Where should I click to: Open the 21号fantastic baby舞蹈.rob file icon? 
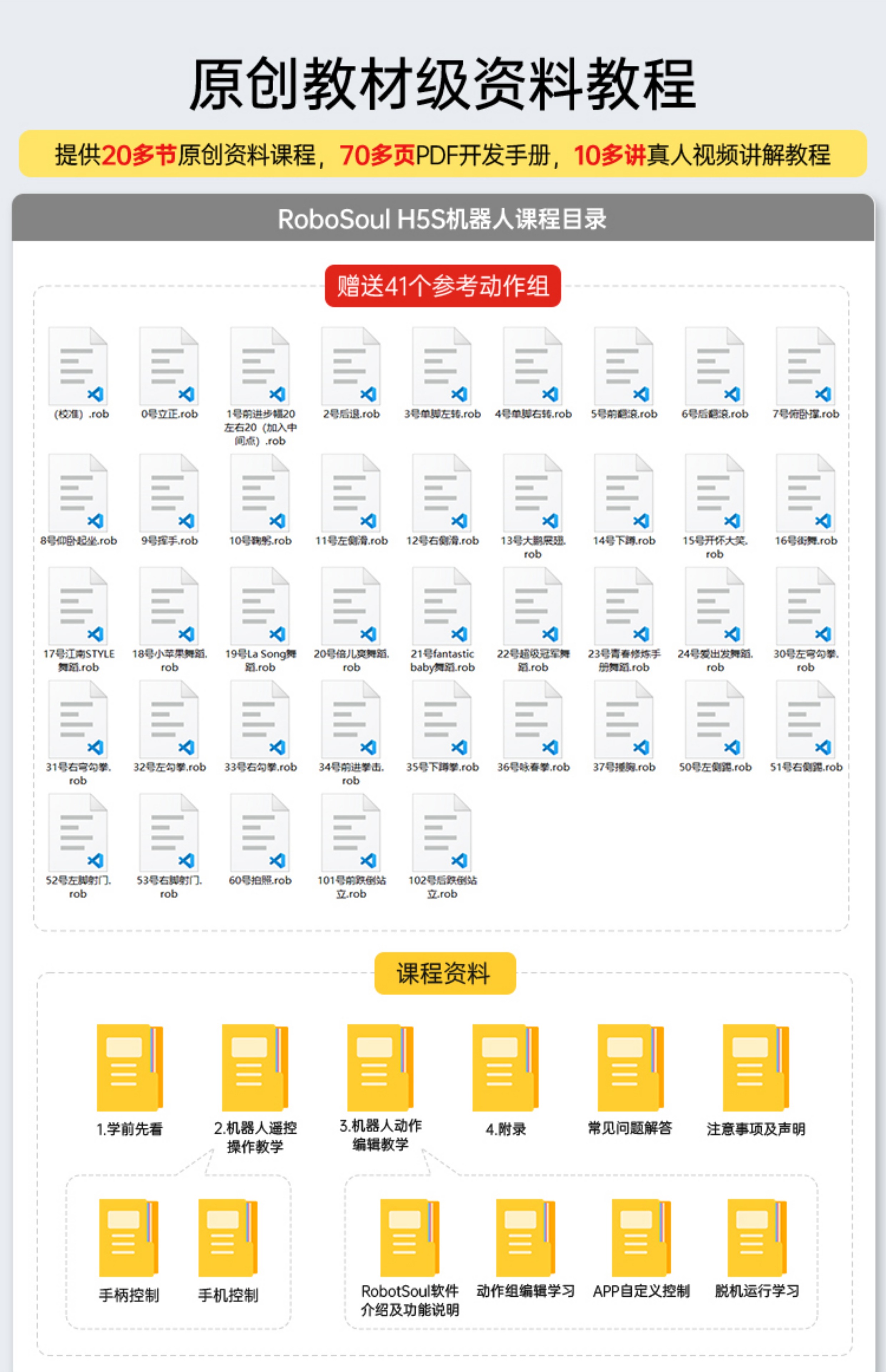(x=441, y=606)
